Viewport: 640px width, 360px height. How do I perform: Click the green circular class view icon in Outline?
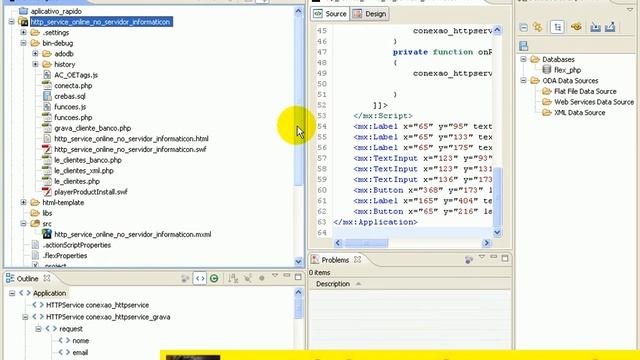pyautogui.click(x=214, y=279)
